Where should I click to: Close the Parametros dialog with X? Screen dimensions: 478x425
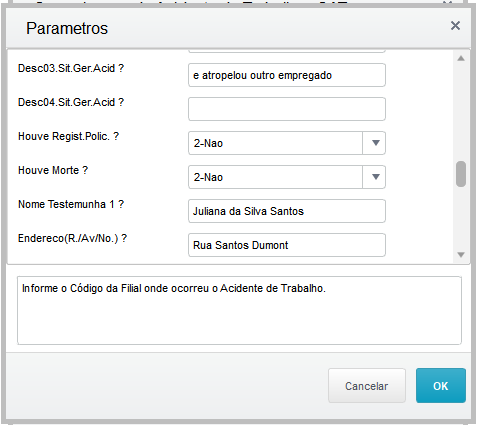pyautogui.click(x=455, y=26)
